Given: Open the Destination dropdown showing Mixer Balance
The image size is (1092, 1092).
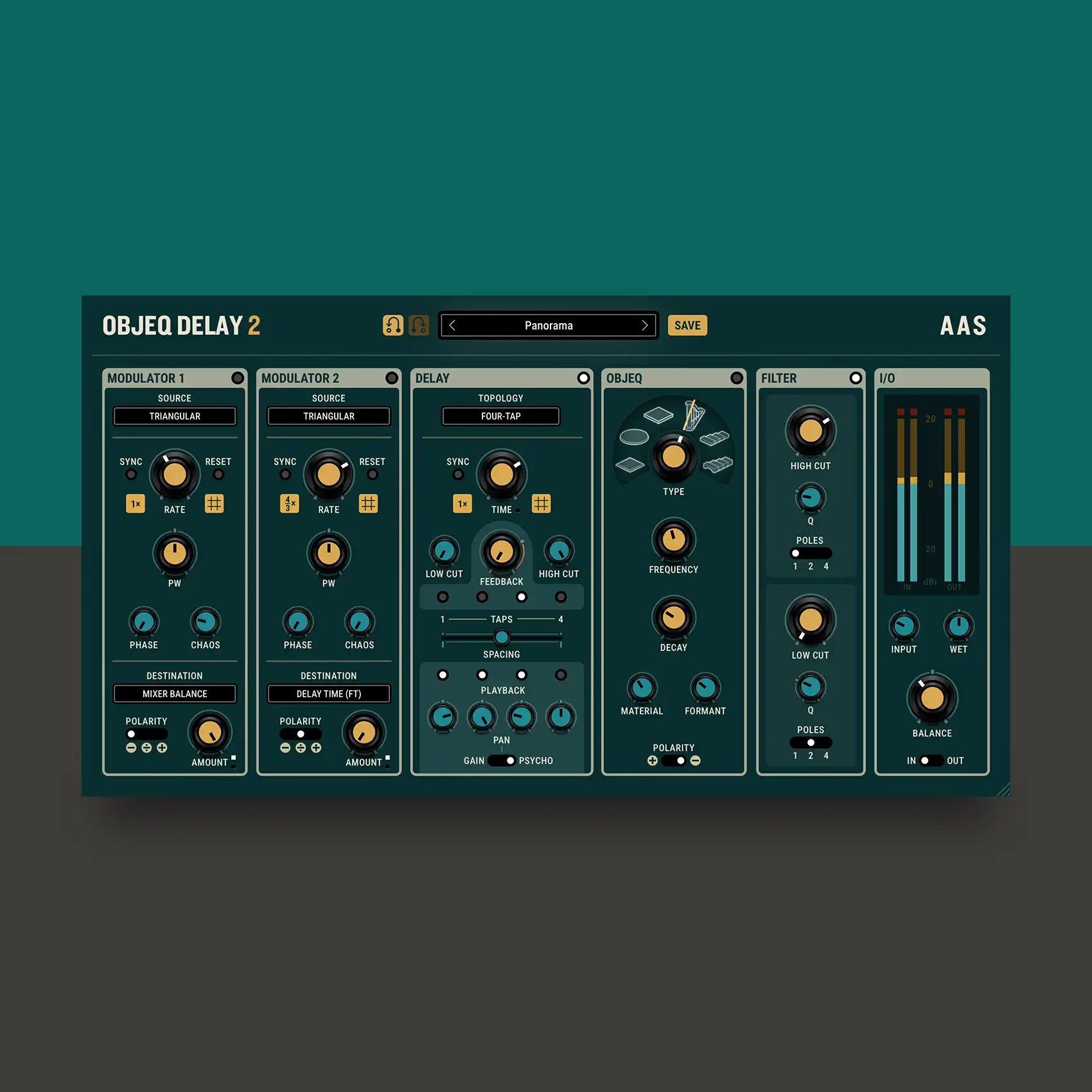Looking at the screenshot, I should coord(175,694).
